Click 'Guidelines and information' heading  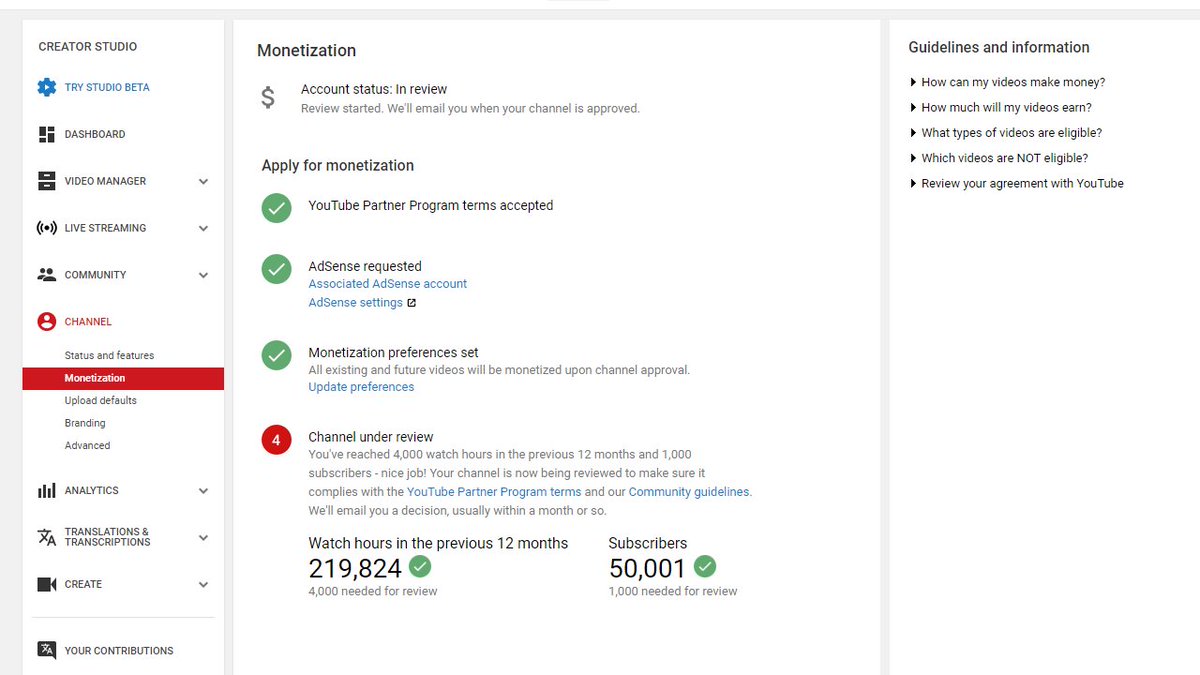999,47
